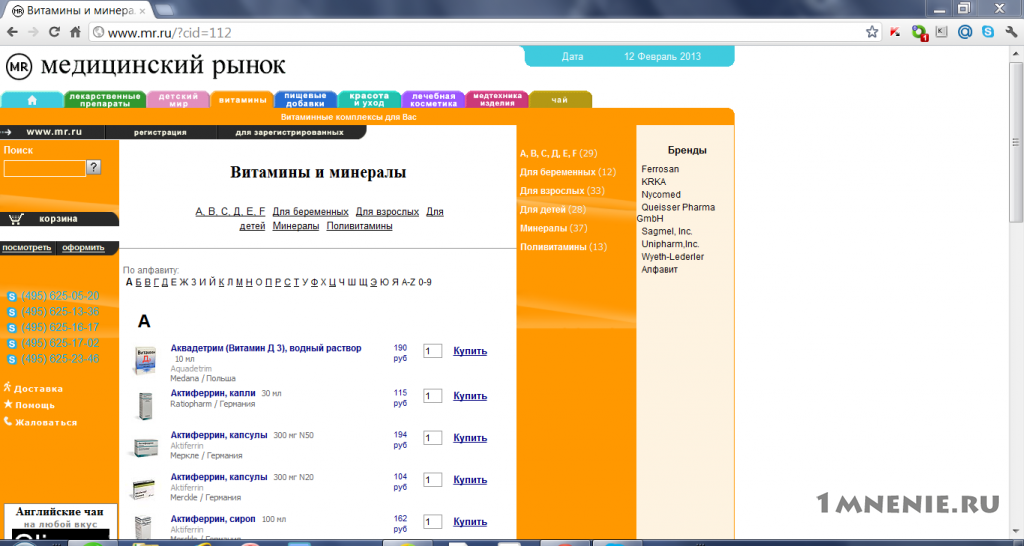Select Алфавит brand
The width and height of the screenshot is (1024, 546).
click(660, 269)
